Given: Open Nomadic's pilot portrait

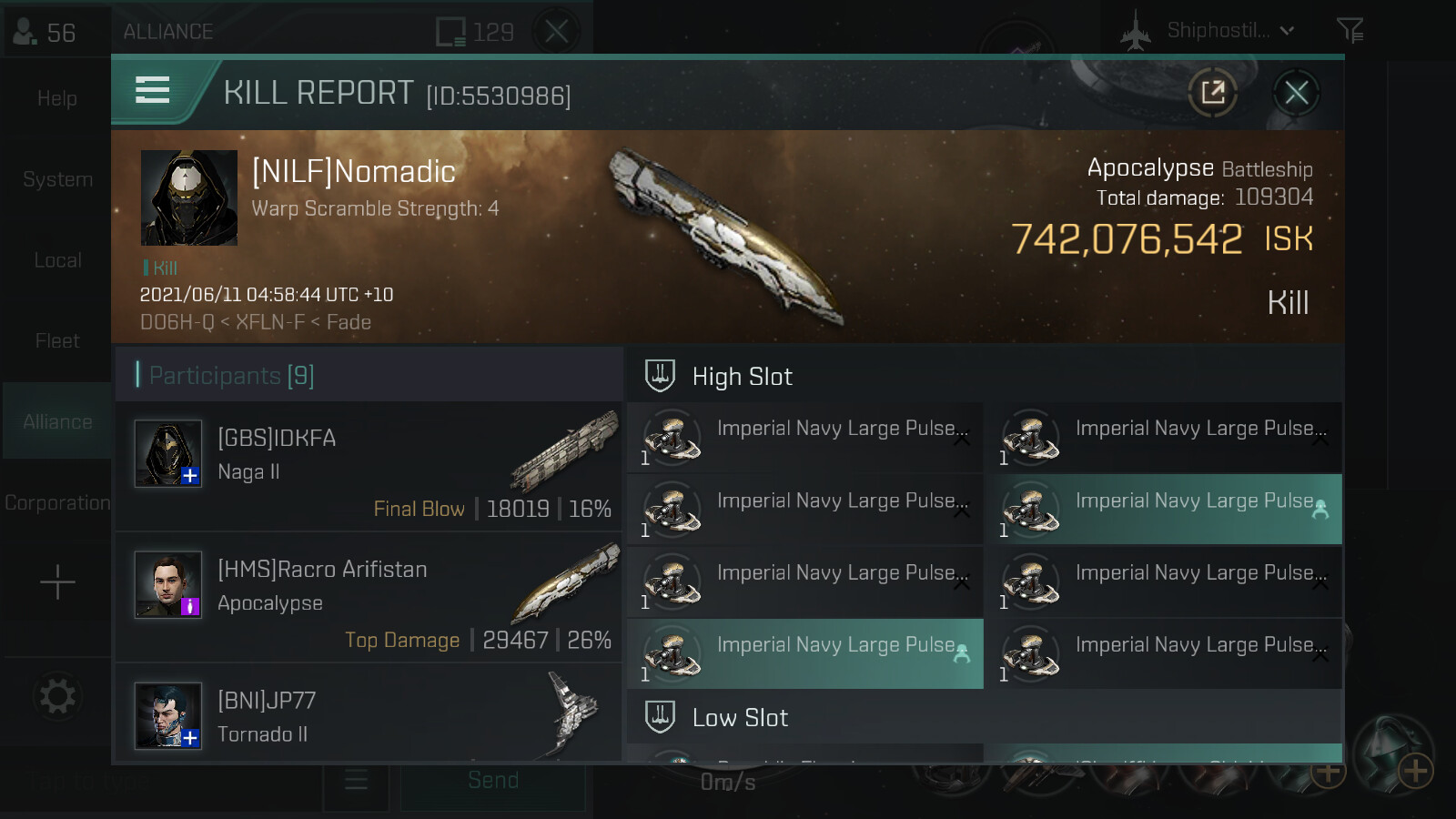Looking at the screenshot, I should (189, 197).
